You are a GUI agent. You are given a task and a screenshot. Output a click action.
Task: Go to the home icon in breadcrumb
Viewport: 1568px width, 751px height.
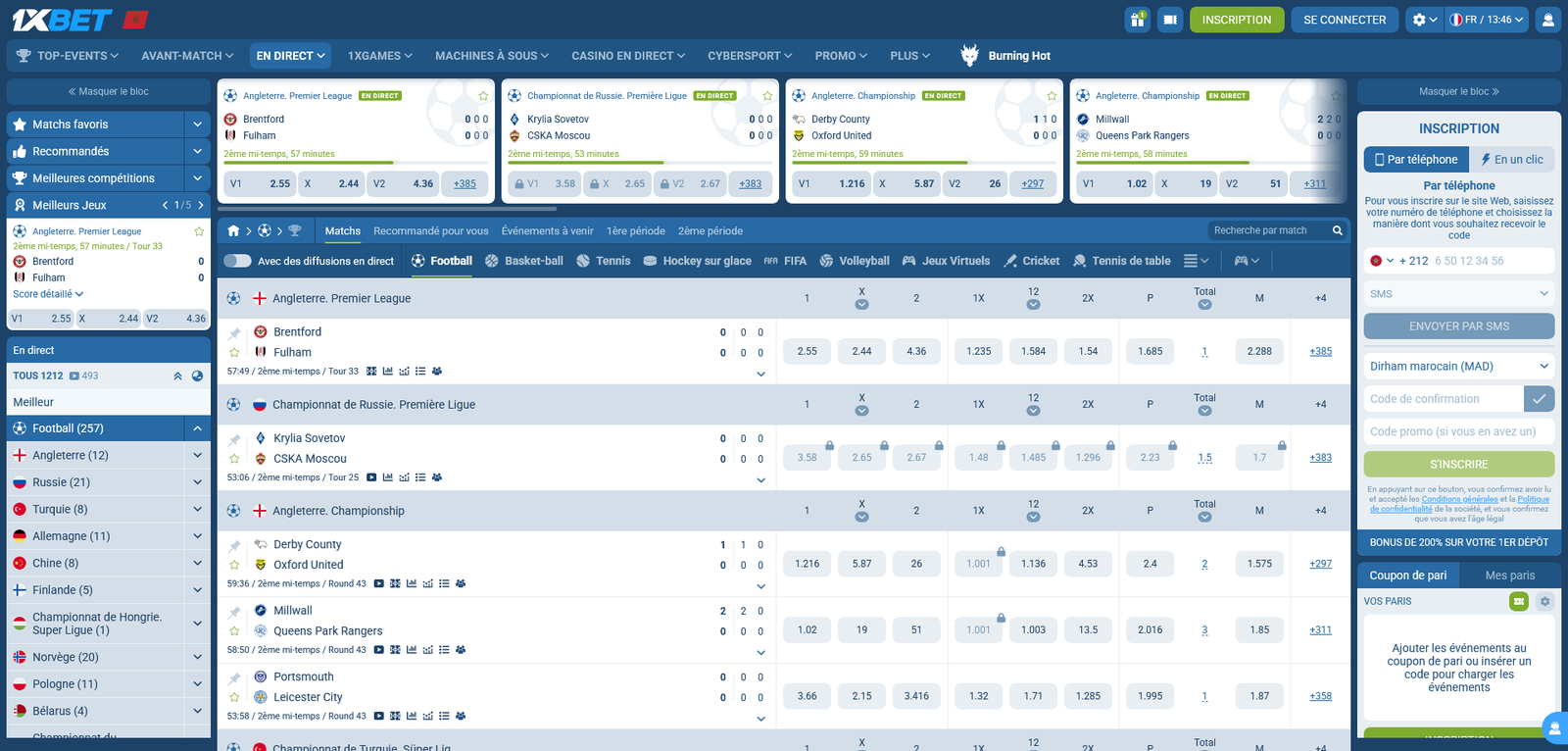[x=233, y=231]
